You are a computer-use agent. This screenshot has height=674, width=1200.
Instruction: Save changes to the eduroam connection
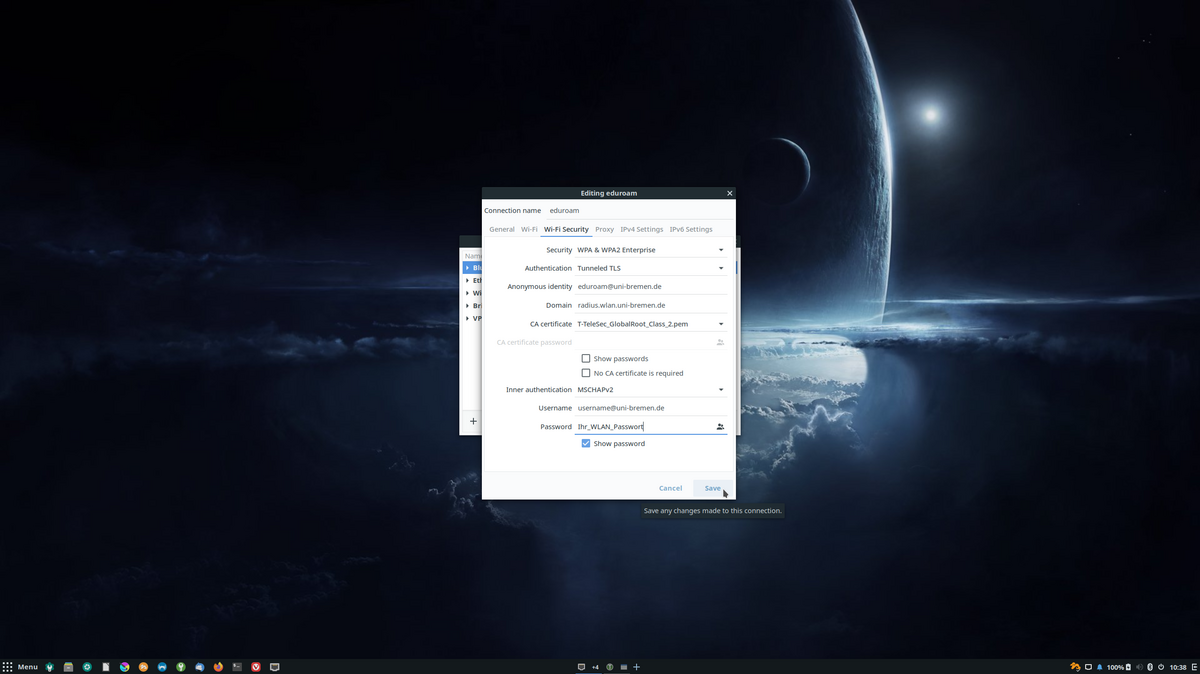(712, 488)
